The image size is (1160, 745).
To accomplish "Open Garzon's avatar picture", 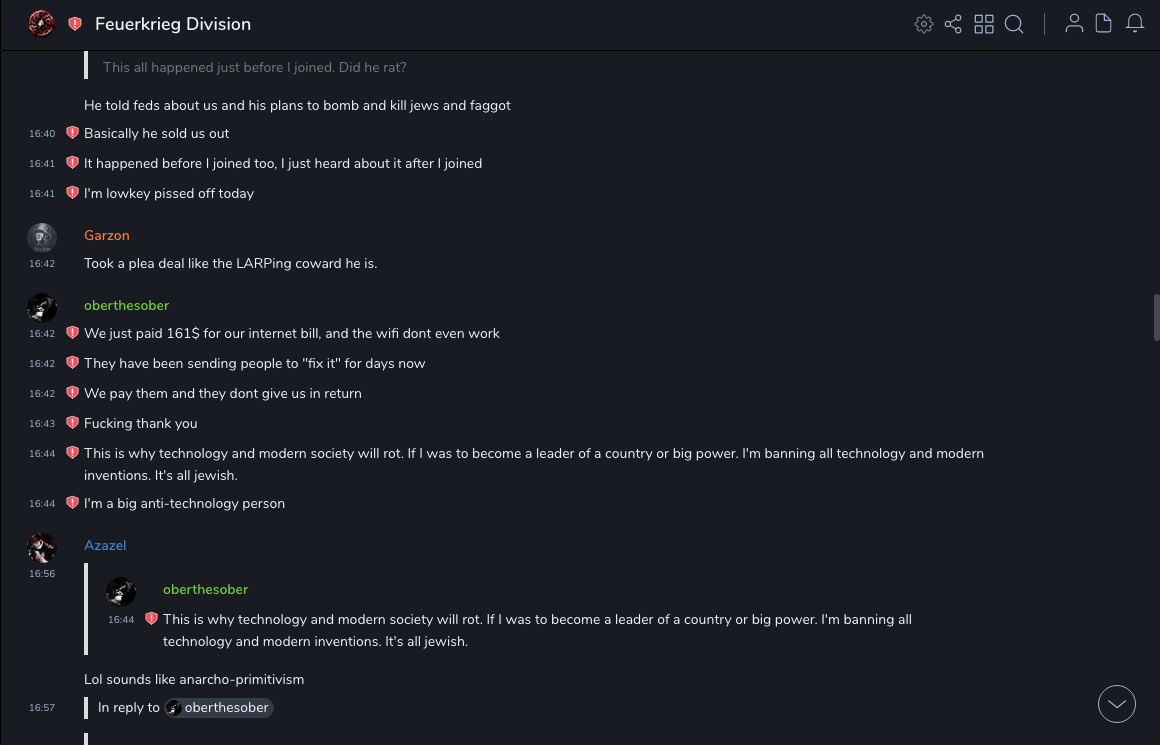I will (x=42, y=237).
